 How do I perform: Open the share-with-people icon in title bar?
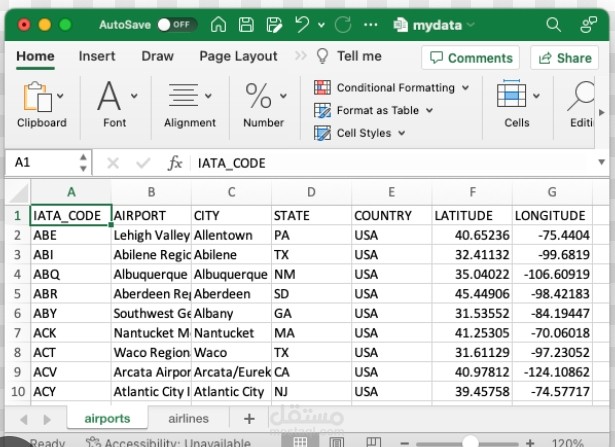[x=588, y=25]
